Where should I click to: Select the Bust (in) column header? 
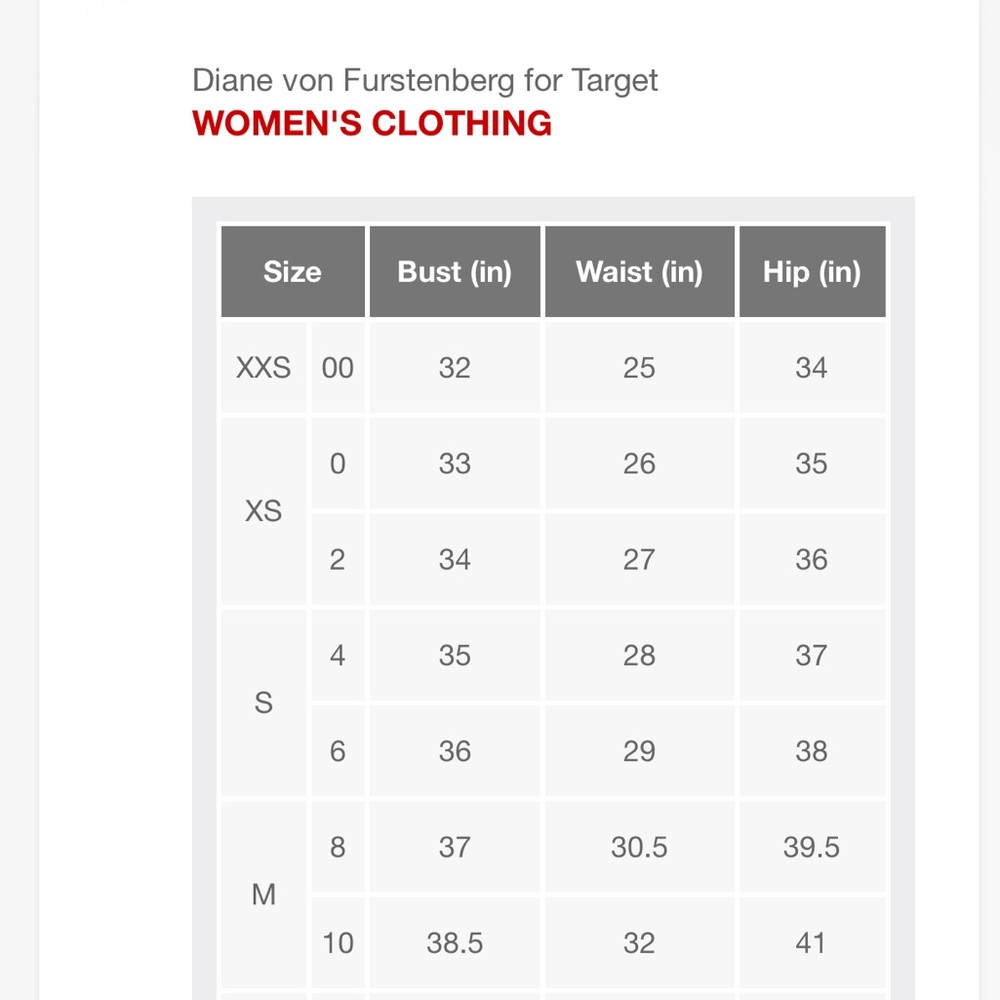[x=455, y=272]
